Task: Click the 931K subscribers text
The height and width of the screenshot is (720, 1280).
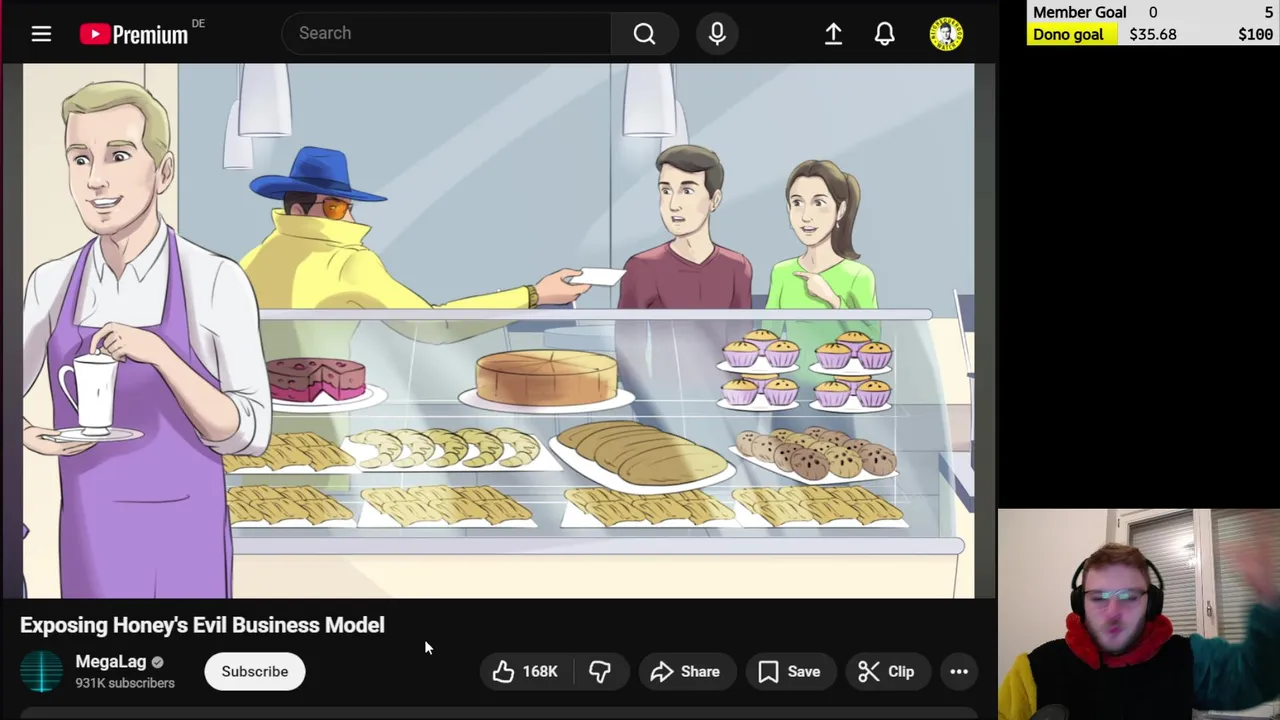Action: (125, 683)
